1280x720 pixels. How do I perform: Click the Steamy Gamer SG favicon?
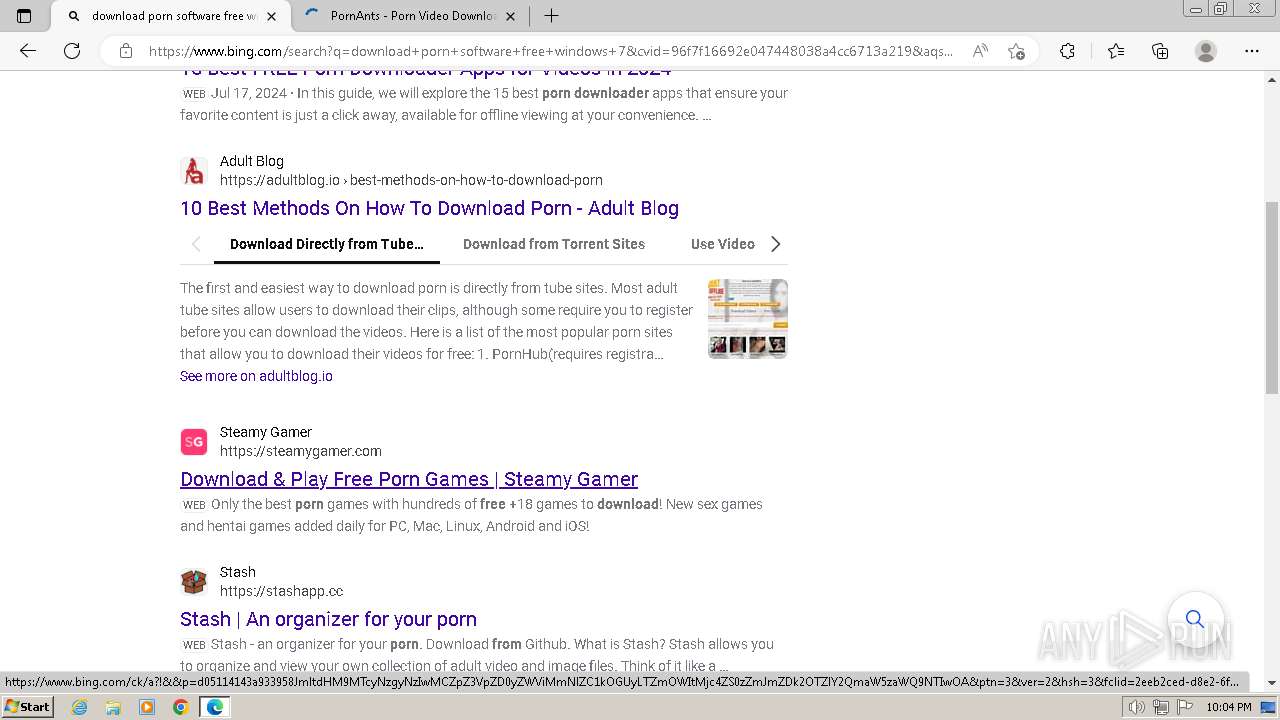point(194,441)
